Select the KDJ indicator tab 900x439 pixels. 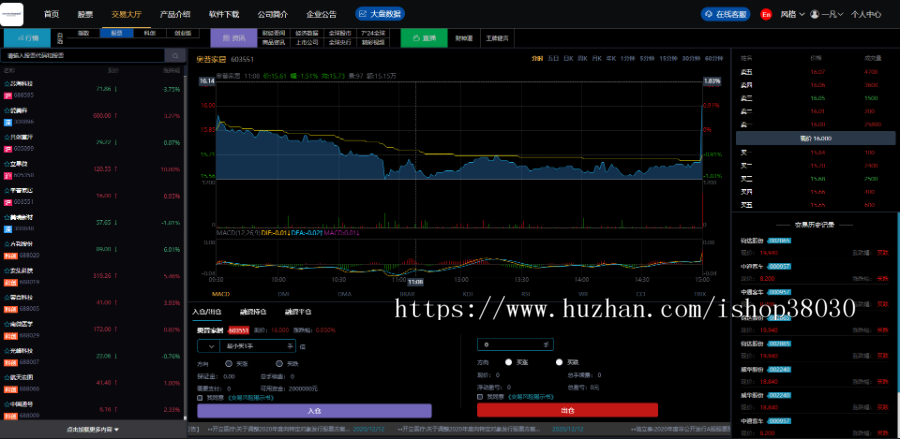tap(468, 294)
